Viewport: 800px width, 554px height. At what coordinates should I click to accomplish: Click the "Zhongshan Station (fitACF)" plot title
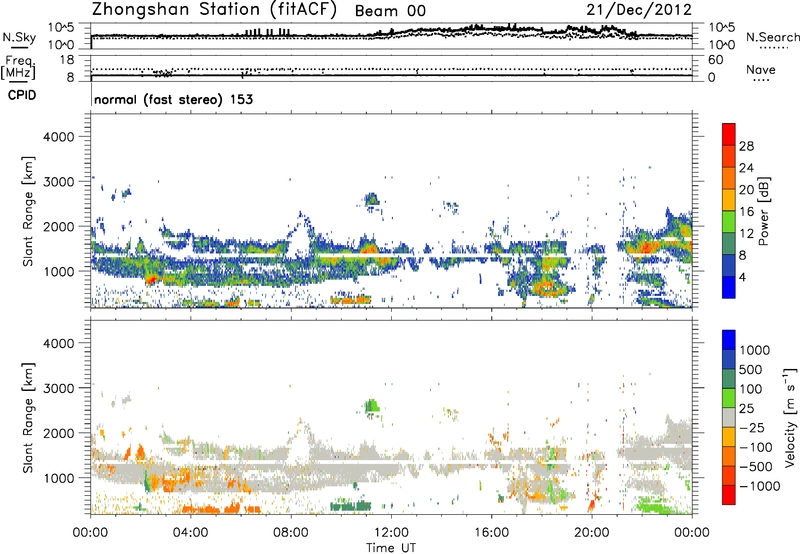click(214, 10)
